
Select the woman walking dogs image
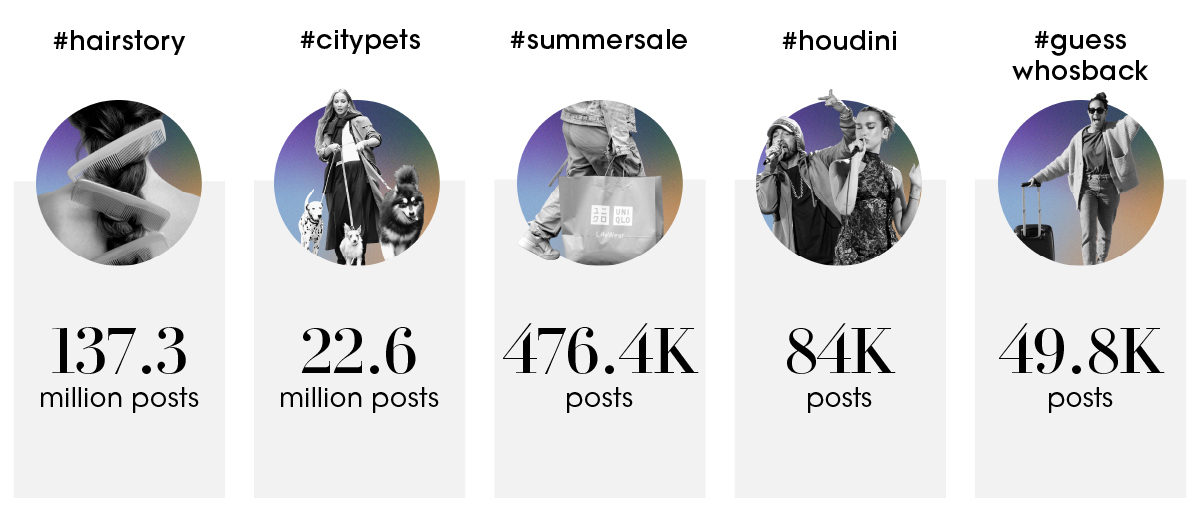(x=356, y=178)
